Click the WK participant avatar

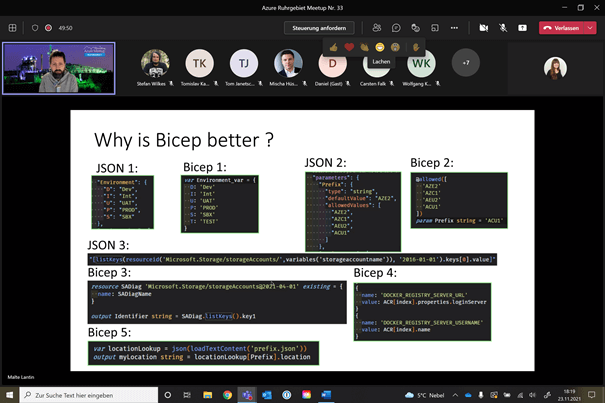[421, 64]
